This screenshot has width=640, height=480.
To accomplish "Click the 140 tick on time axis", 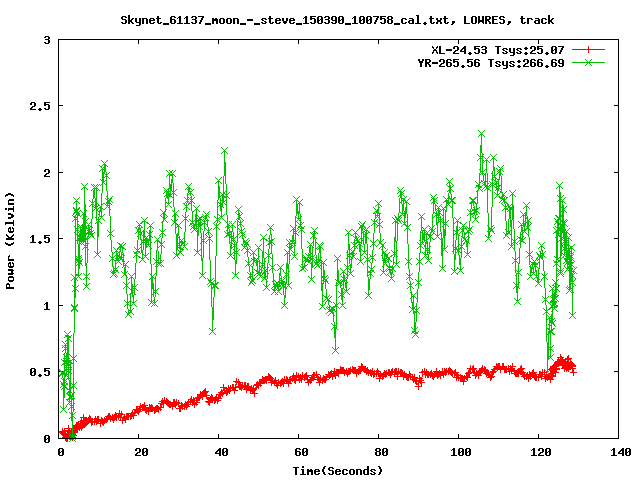I will click(x=619, y=452).
